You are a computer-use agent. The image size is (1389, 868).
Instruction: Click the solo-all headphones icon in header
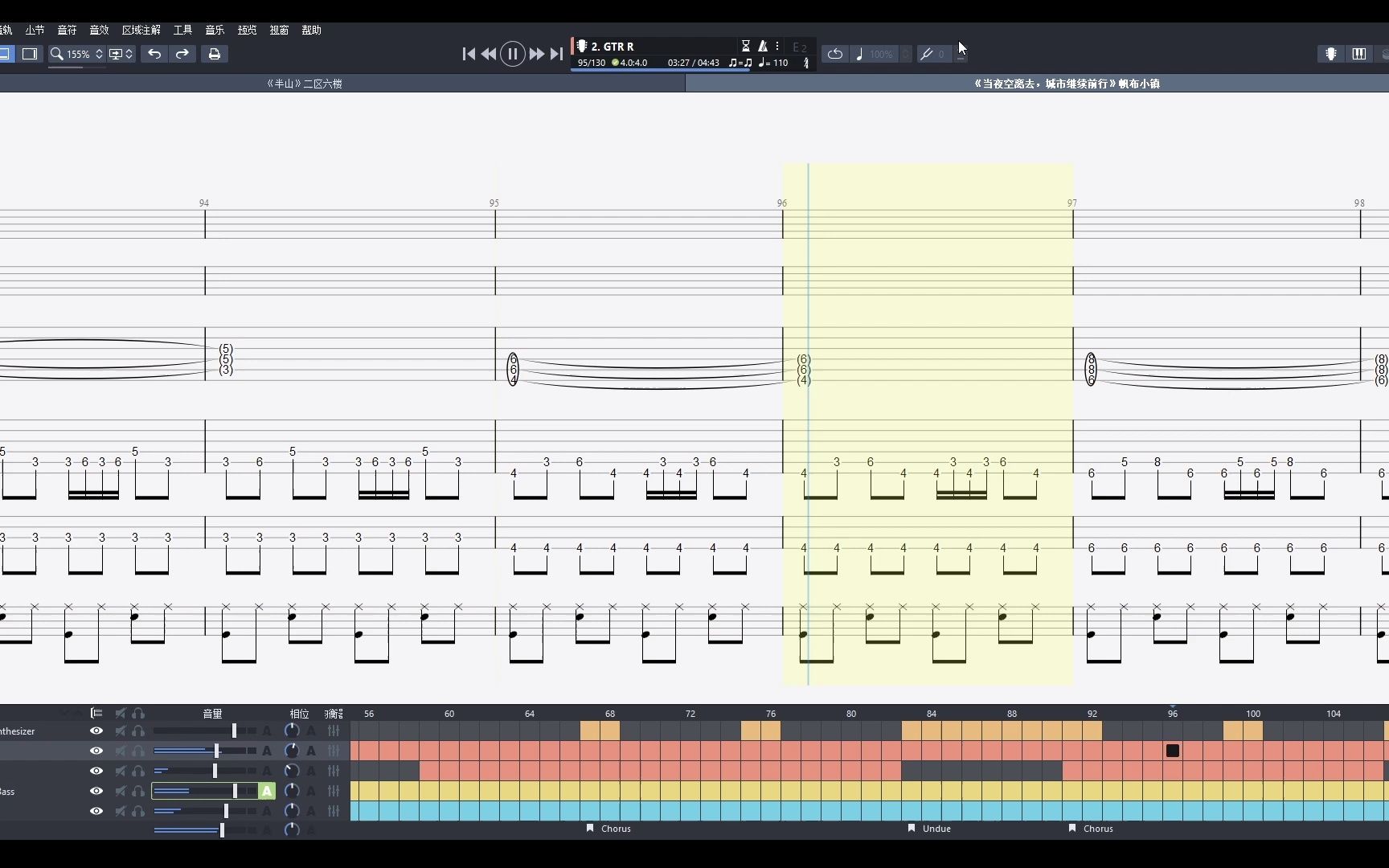click(138, 713)
